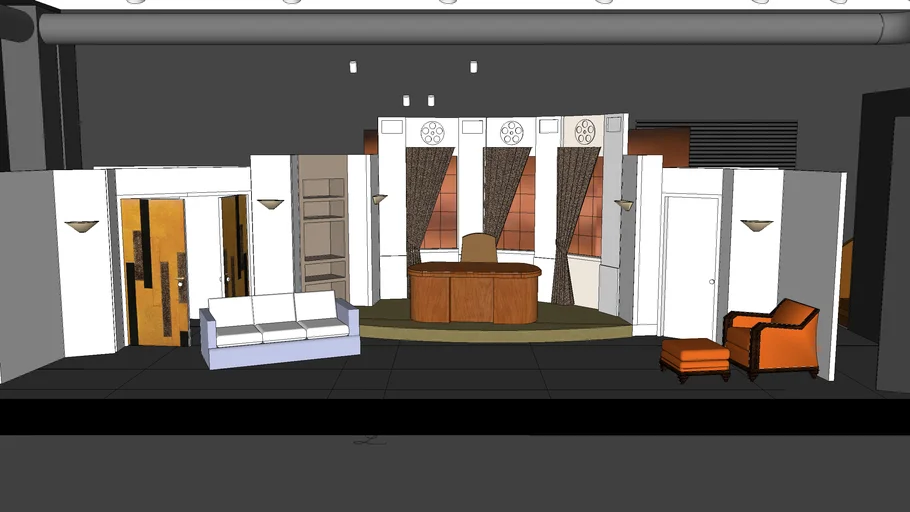Click the white door on right wall

[x=690, y=265]
